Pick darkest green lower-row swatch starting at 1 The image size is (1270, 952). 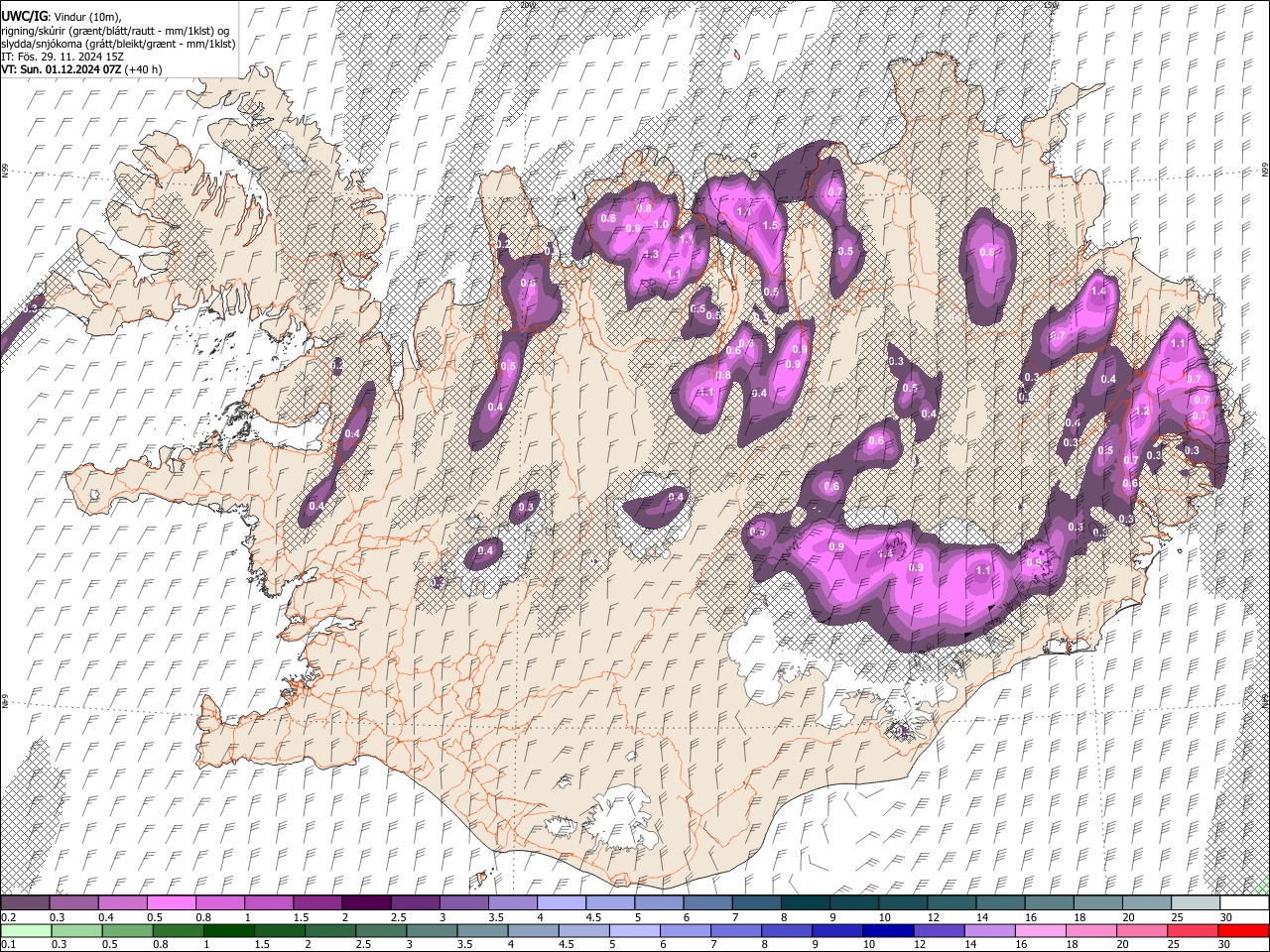point(228,930)
